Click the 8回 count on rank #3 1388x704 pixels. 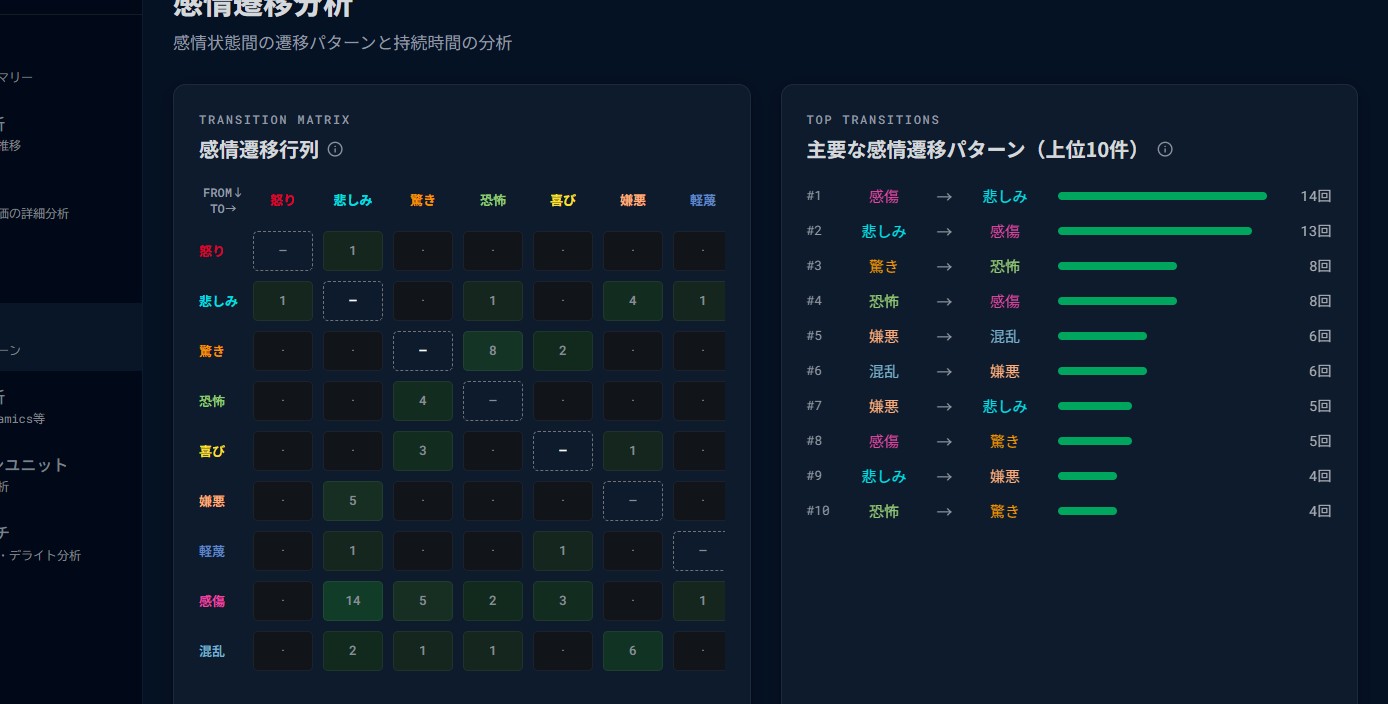click(1320, 266)
